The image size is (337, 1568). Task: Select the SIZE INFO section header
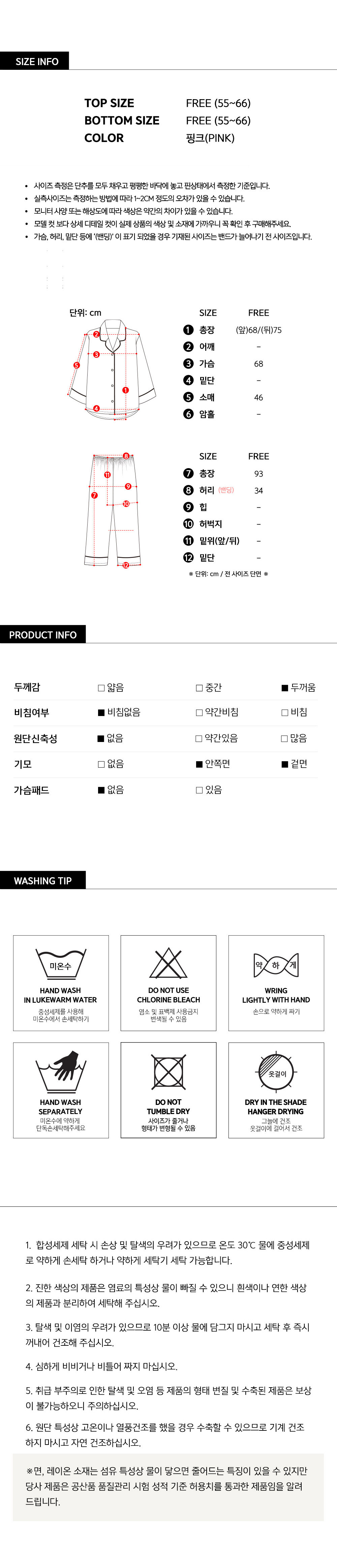point(36,61)
